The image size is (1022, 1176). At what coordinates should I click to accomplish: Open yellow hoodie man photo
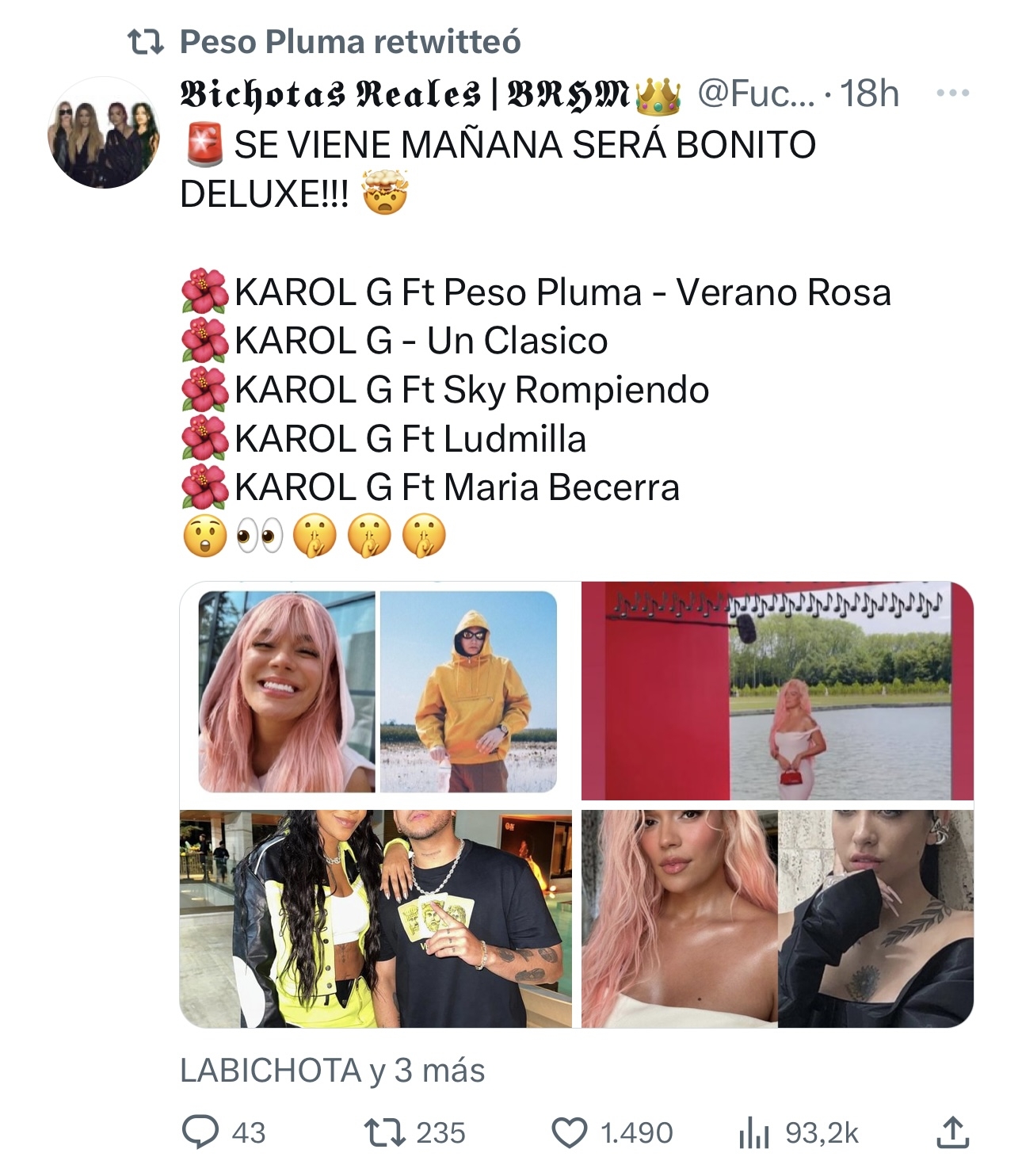coord(468,691)
